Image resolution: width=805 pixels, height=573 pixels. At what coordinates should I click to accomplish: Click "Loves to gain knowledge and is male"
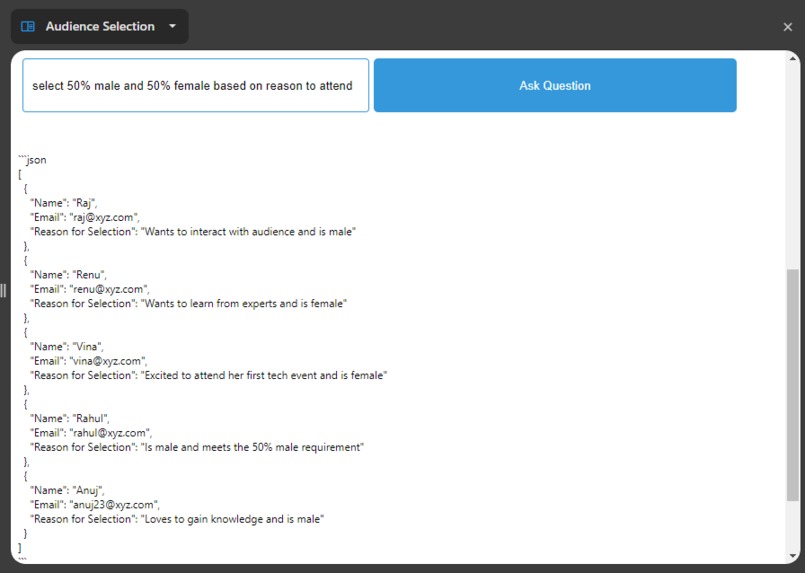(233, 519)
